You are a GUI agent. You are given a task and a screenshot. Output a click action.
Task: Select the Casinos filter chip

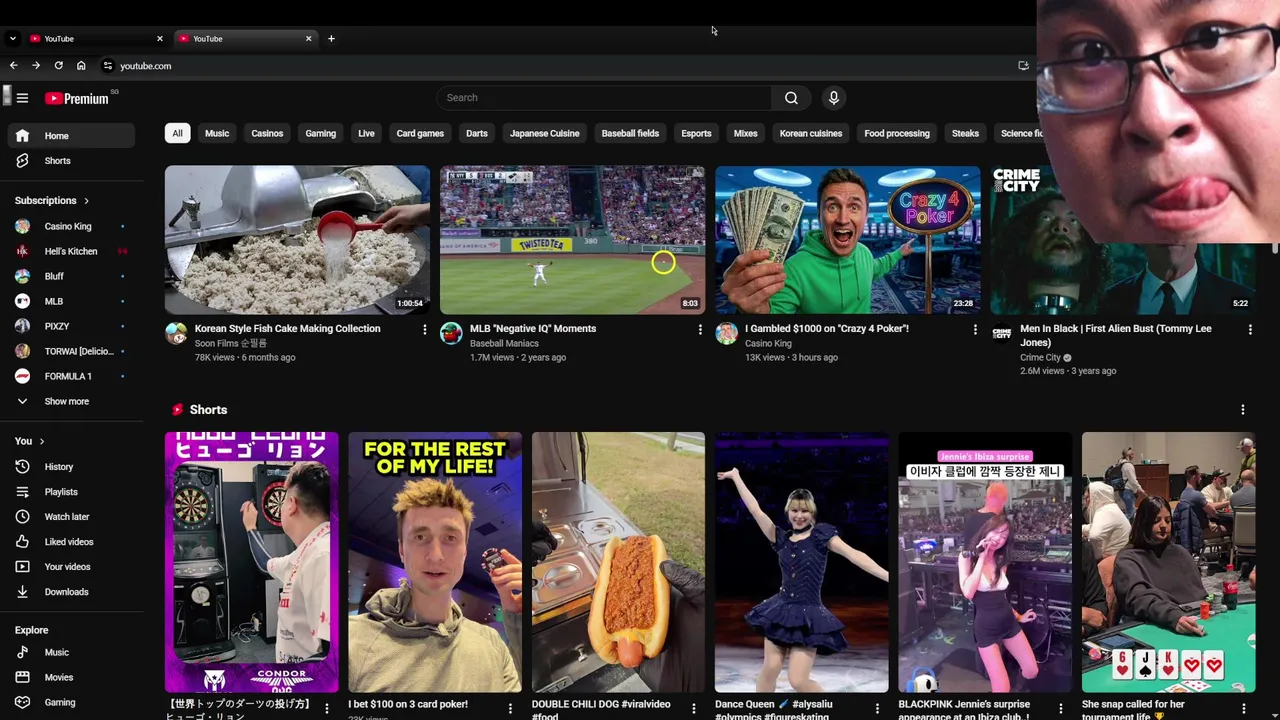point(267,133)
